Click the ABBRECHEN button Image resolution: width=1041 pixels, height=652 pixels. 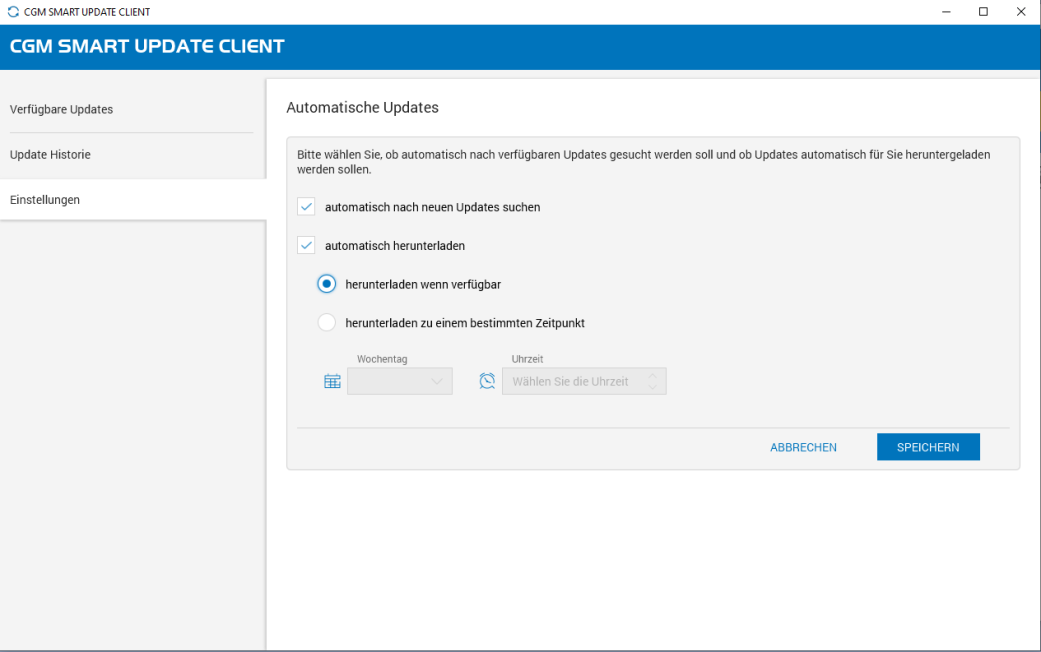pos(803,447)
